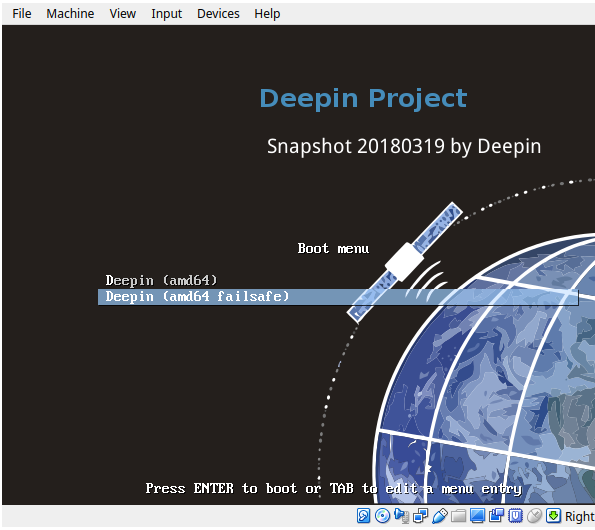Viewport: 595px width, 530px height.
Task: Click the hard disk activity icon
Action: 364,516
